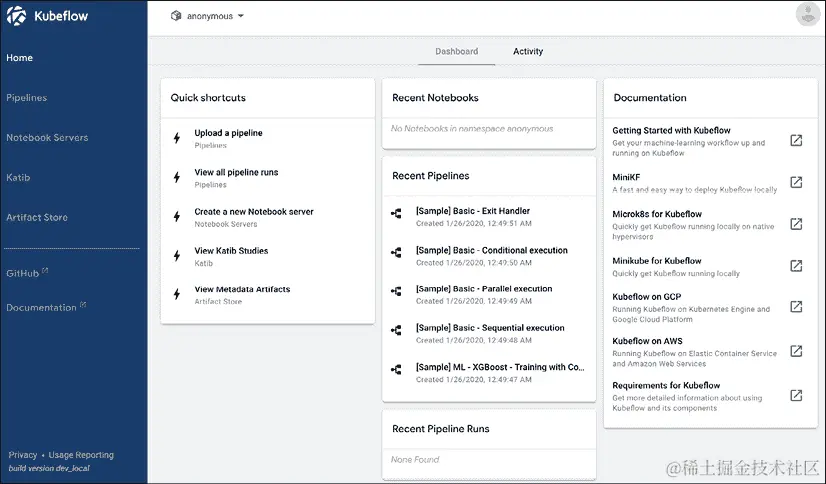Open the user avatar menu

pyautogui.click(x=808, y=15)
